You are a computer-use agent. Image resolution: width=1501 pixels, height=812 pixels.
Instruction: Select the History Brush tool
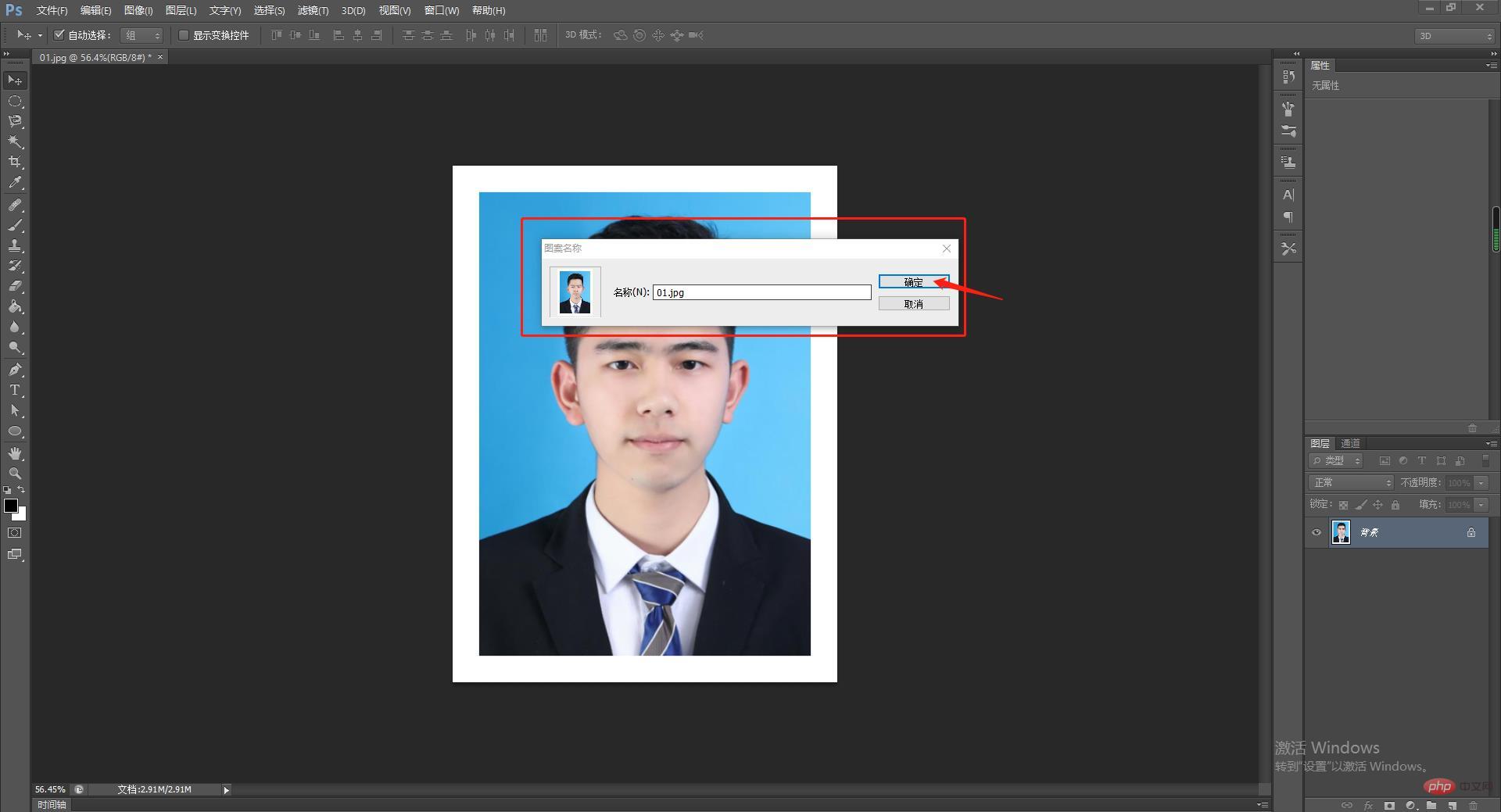pyautogui.click(x=15, y=266)
